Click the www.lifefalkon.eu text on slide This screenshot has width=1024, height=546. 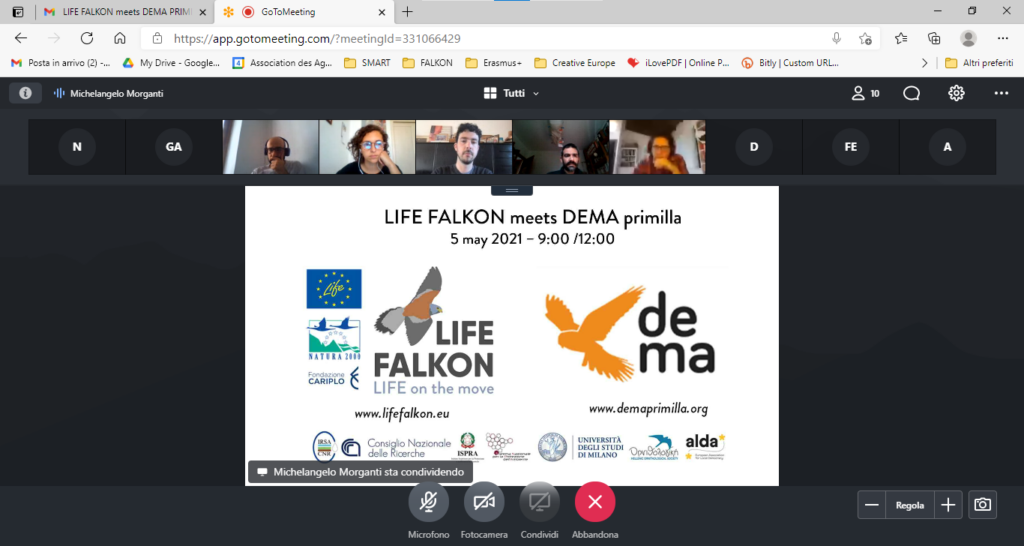pyautogui.click(x=402, y=413)
